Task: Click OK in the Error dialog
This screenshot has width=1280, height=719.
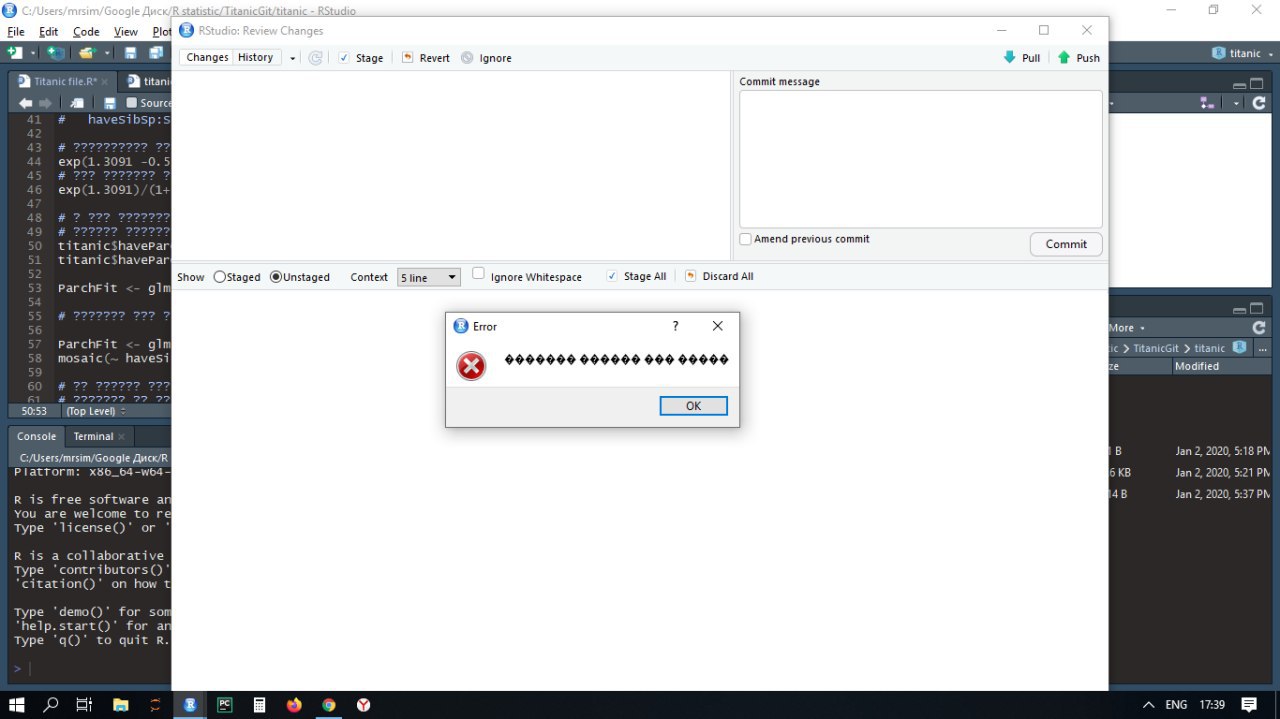Action: tap(693, 406)
